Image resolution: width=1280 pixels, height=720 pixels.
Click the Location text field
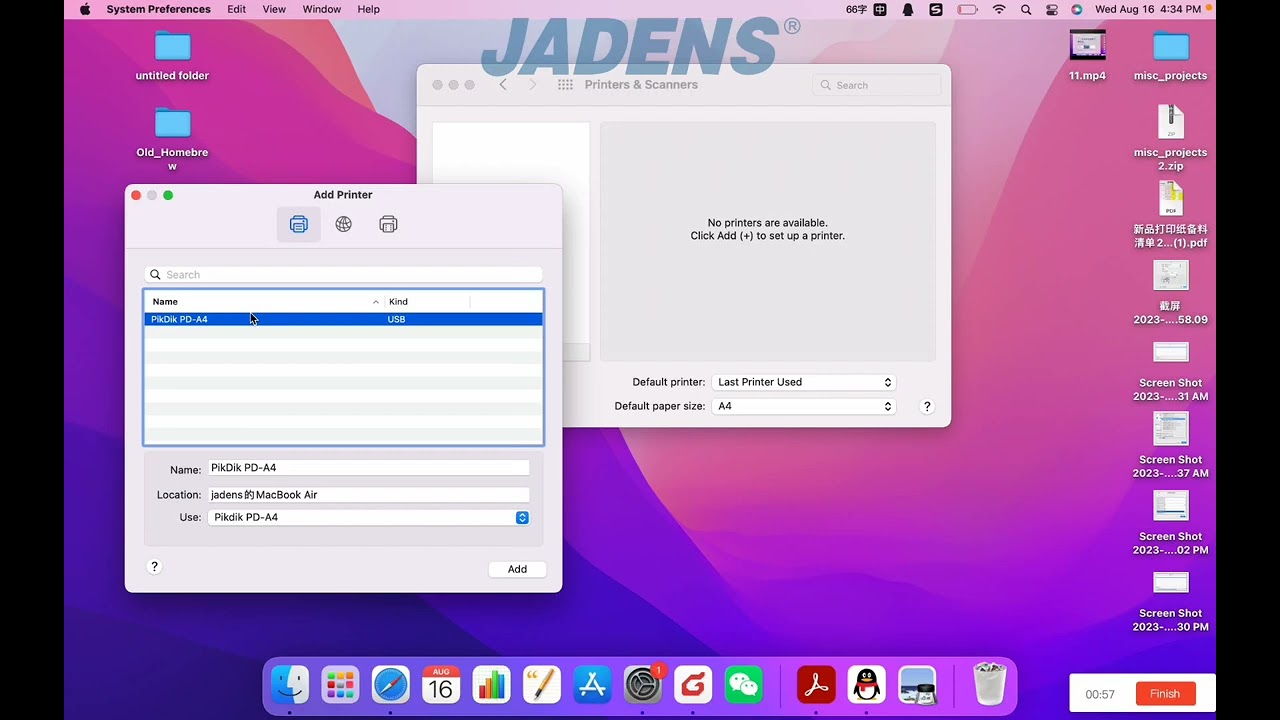[x=368, y=495]
